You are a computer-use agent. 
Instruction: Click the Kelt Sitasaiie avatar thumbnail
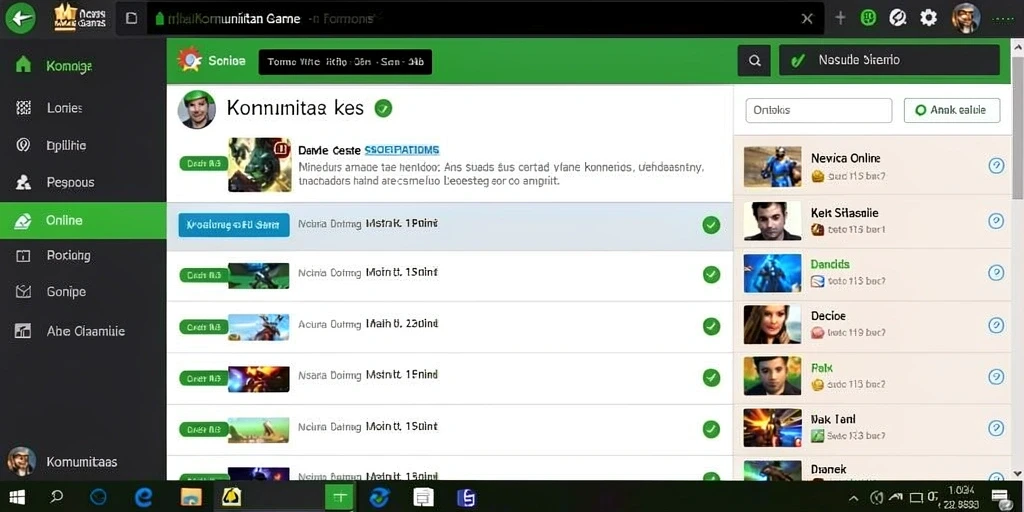pyautogui.click(x=773, y=221)
